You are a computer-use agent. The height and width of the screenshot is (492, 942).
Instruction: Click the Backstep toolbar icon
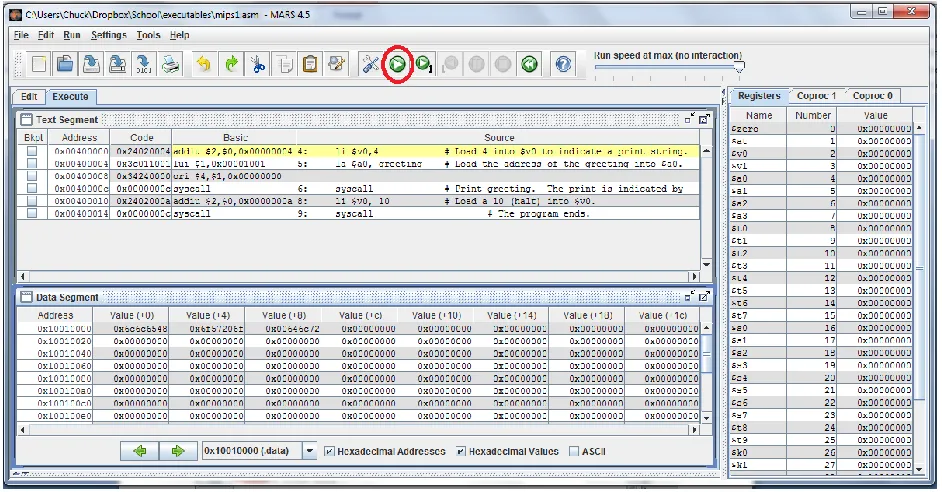[x=450, y=64]
